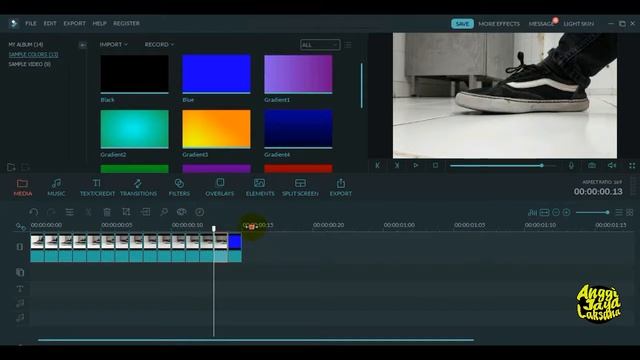Screen dimensions: 640x360
Task: Click the link tracks icon left of ruler
Action: [20, 226]
